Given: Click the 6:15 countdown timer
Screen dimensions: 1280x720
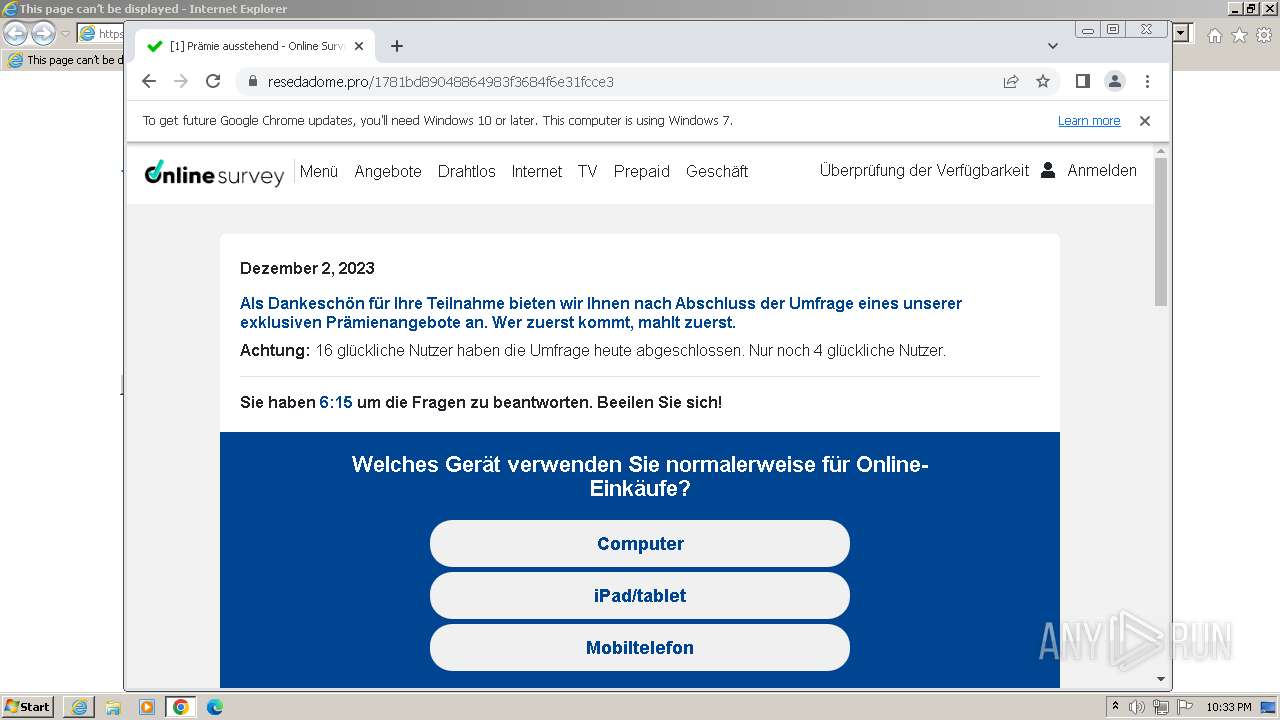Looking at the screenshot, I should pyautogui.click(x=336, y=402).
